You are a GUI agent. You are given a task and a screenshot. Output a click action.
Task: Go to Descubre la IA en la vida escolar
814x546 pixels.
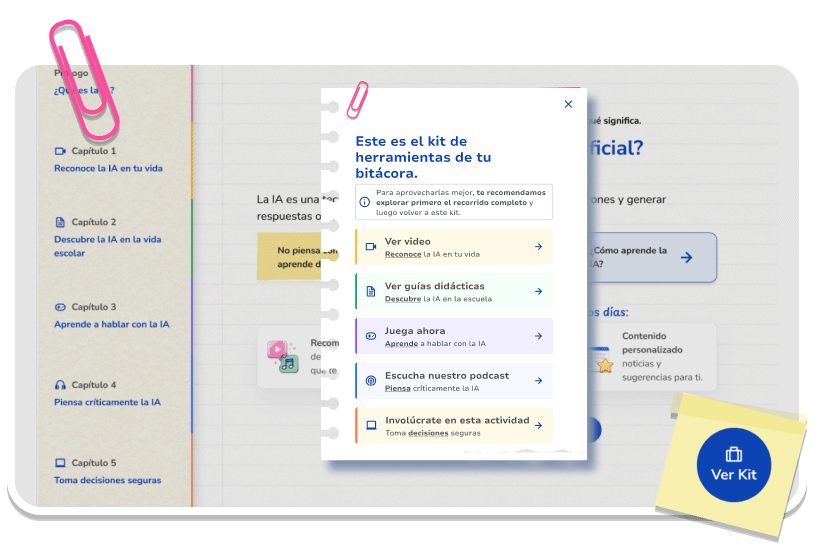tap(107, 246)
